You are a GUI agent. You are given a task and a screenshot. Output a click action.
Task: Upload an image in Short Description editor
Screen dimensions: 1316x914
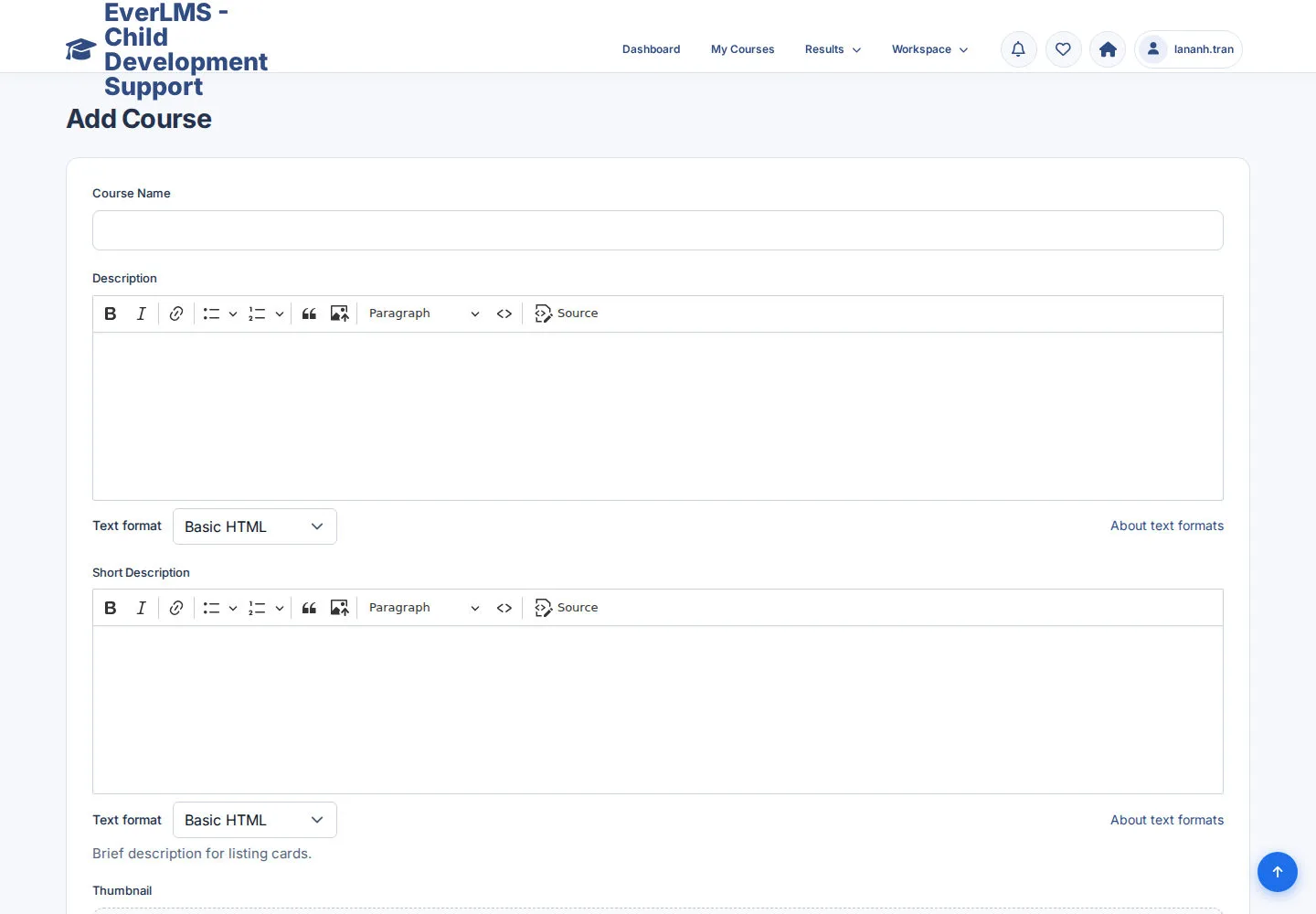(339, 608)
